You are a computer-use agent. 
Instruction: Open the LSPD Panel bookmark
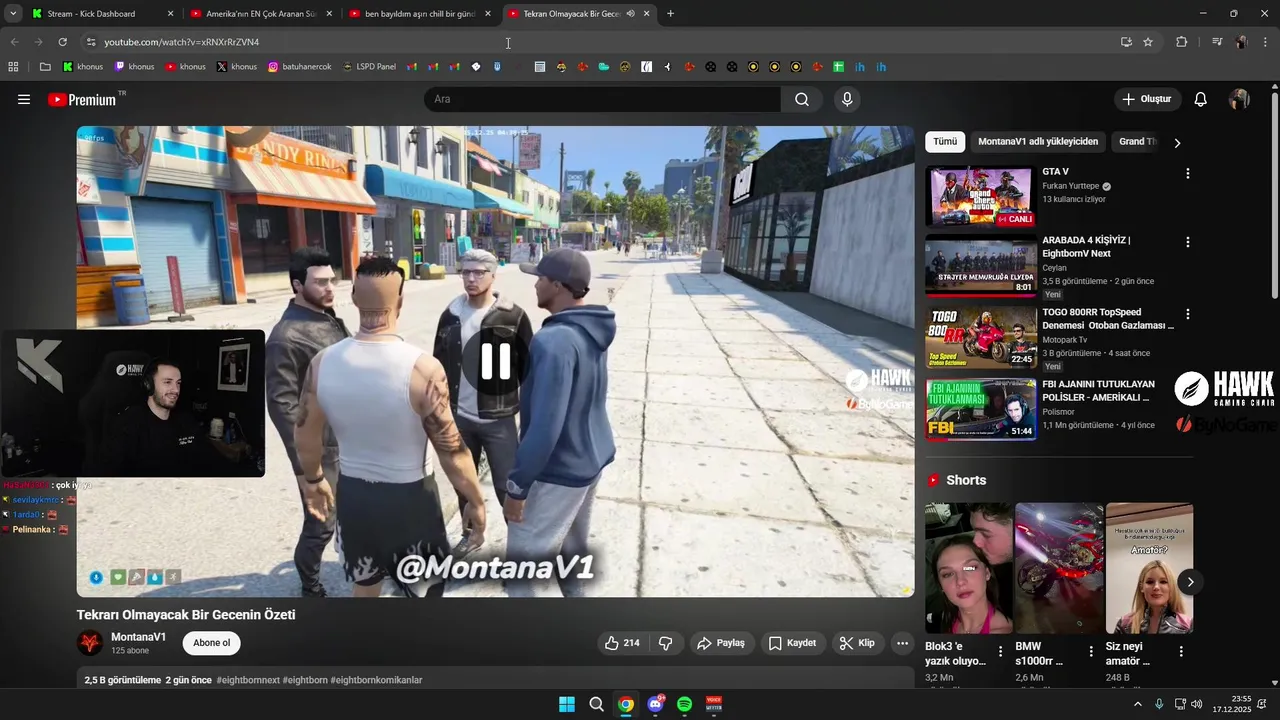pos(369,67)
